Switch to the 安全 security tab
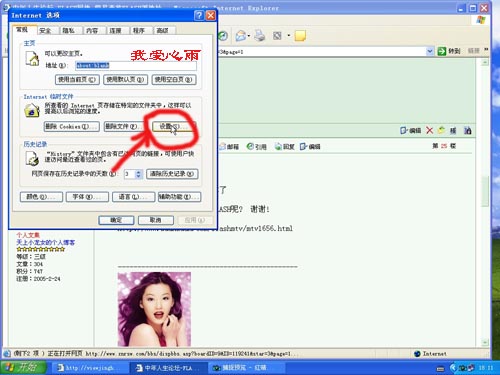The width and height of the screenshot is (500, 375). point(45,30)
